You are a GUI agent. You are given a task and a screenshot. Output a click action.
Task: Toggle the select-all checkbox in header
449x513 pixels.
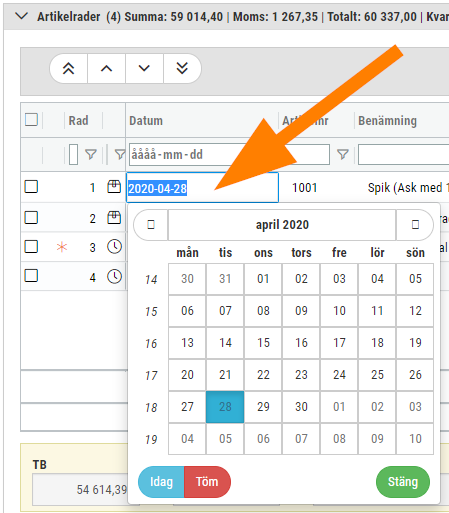[x=31, y=119]
